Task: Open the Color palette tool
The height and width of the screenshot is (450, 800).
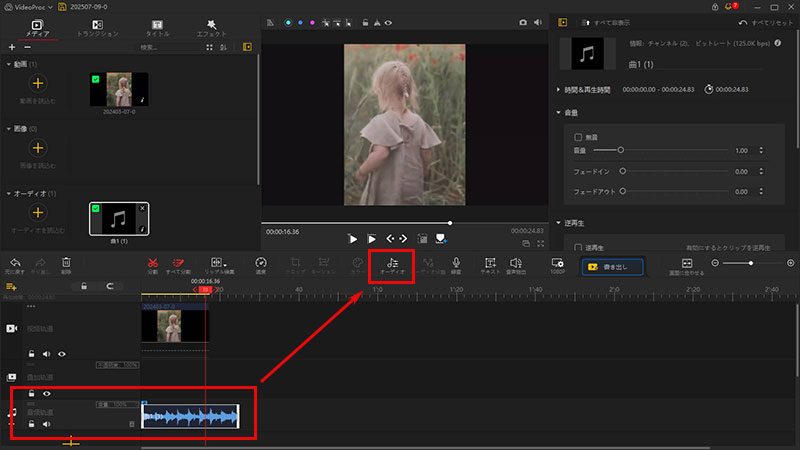Action: 358,265
